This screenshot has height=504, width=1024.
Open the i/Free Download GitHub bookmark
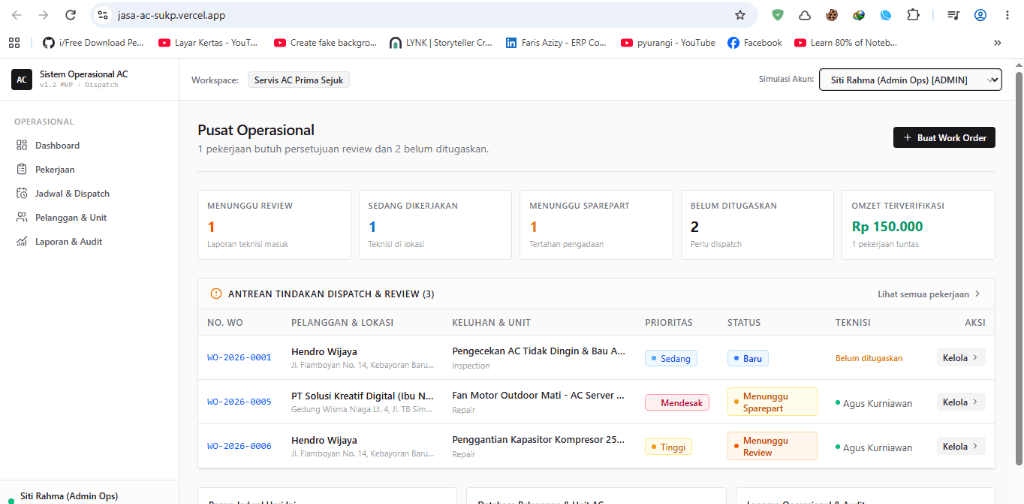94,42
